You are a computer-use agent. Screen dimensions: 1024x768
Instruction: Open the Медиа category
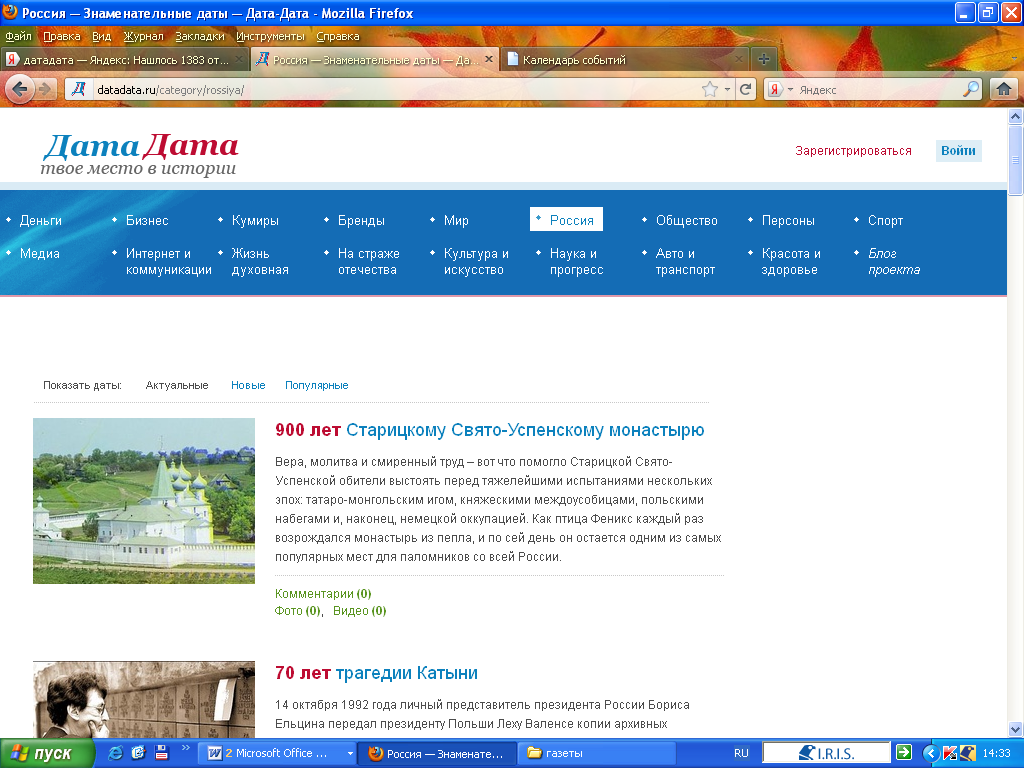pos(39,253)
